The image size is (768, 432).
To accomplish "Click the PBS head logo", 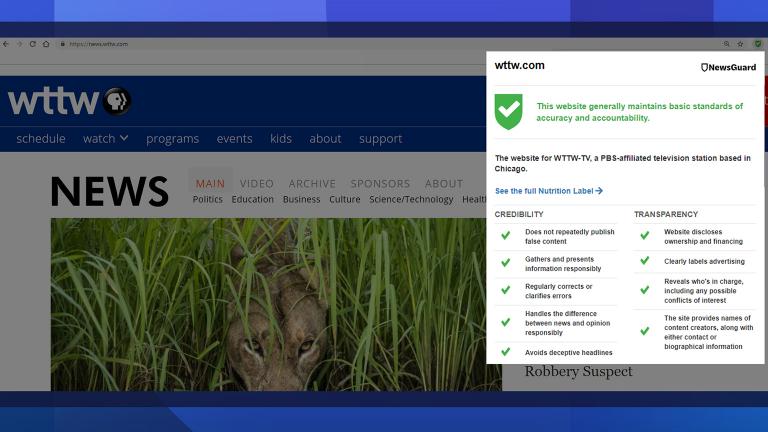I will pyautogui.click(x=117, y=101).
